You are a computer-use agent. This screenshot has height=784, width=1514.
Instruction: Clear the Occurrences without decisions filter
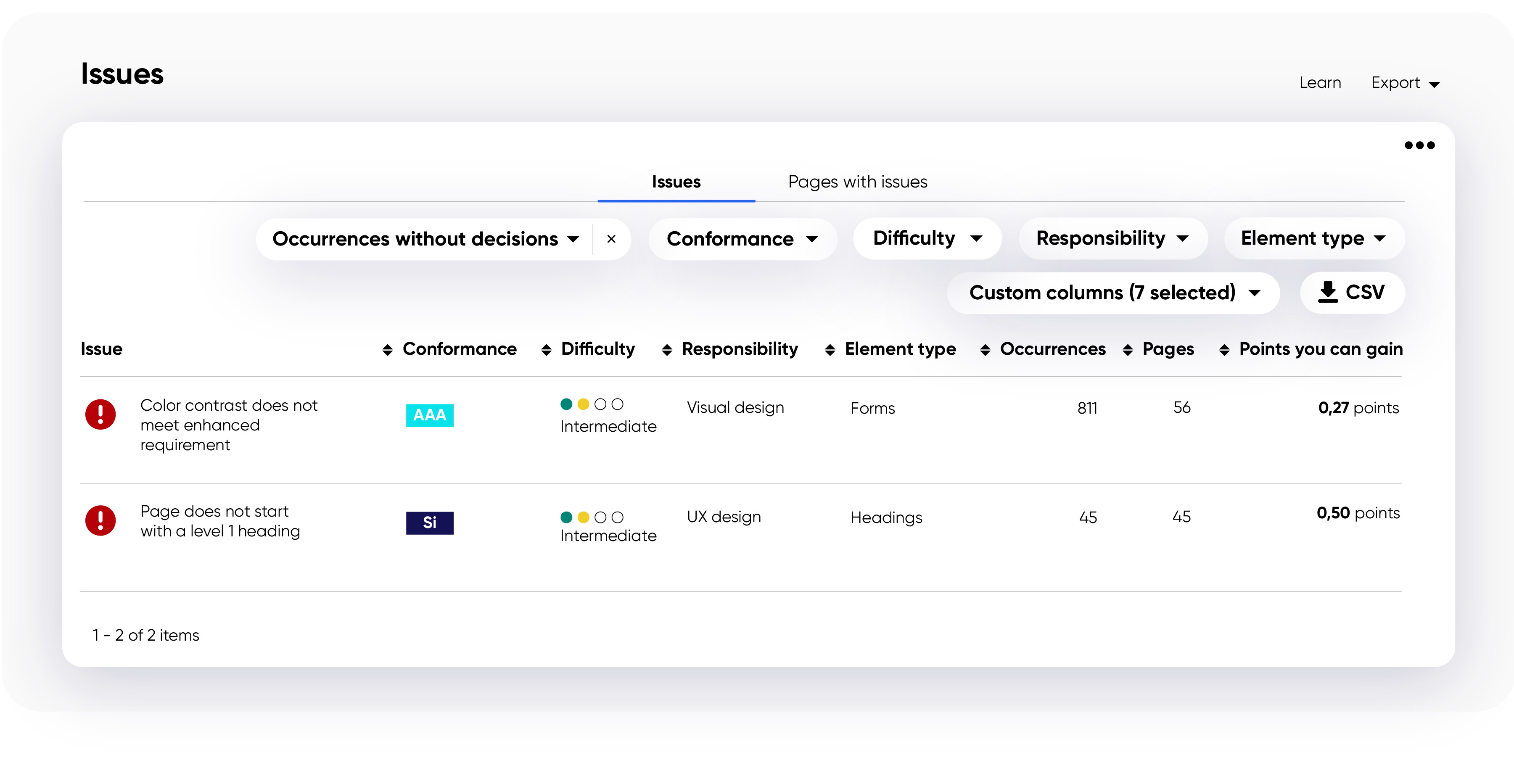click(x=611, y=239)
